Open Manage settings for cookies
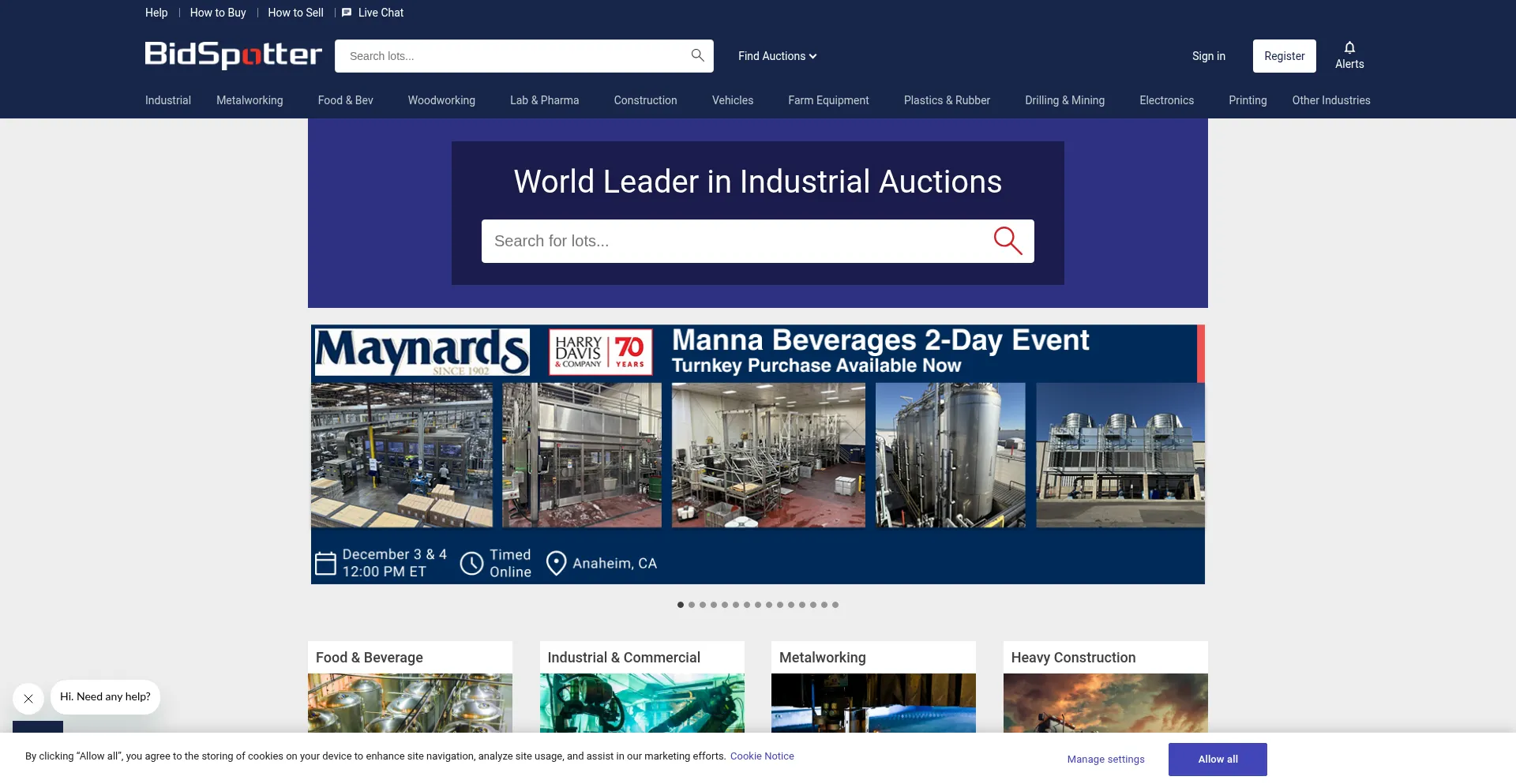1516x784 pixels. pyautogui.click(x=1105, y=760)
